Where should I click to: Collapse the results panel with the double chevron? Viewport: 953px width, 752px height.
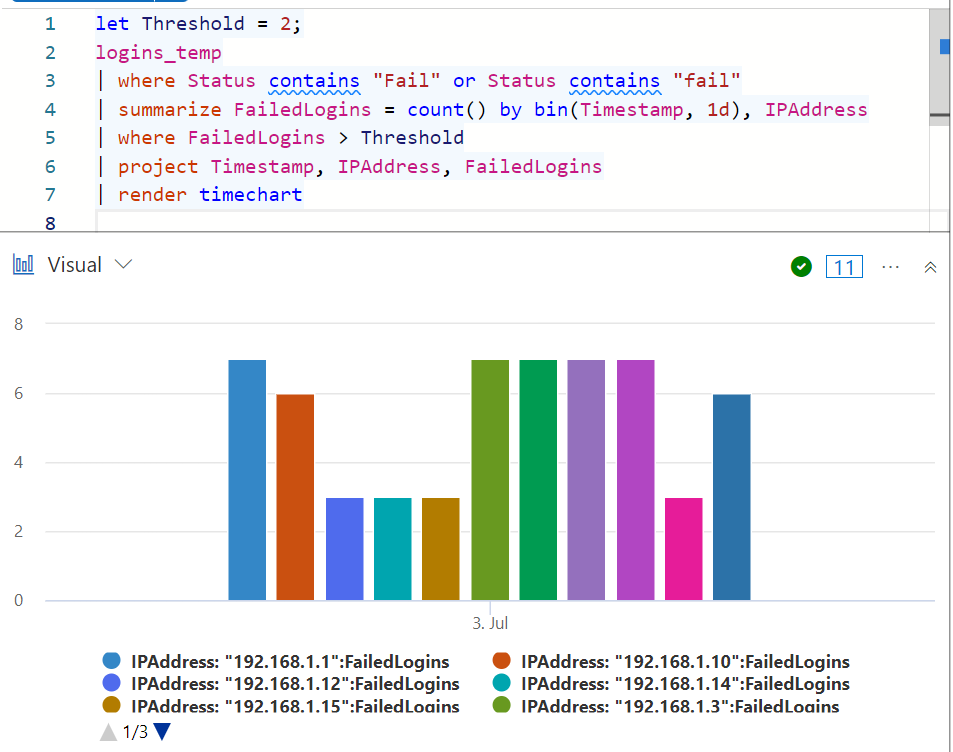point(930,266)
